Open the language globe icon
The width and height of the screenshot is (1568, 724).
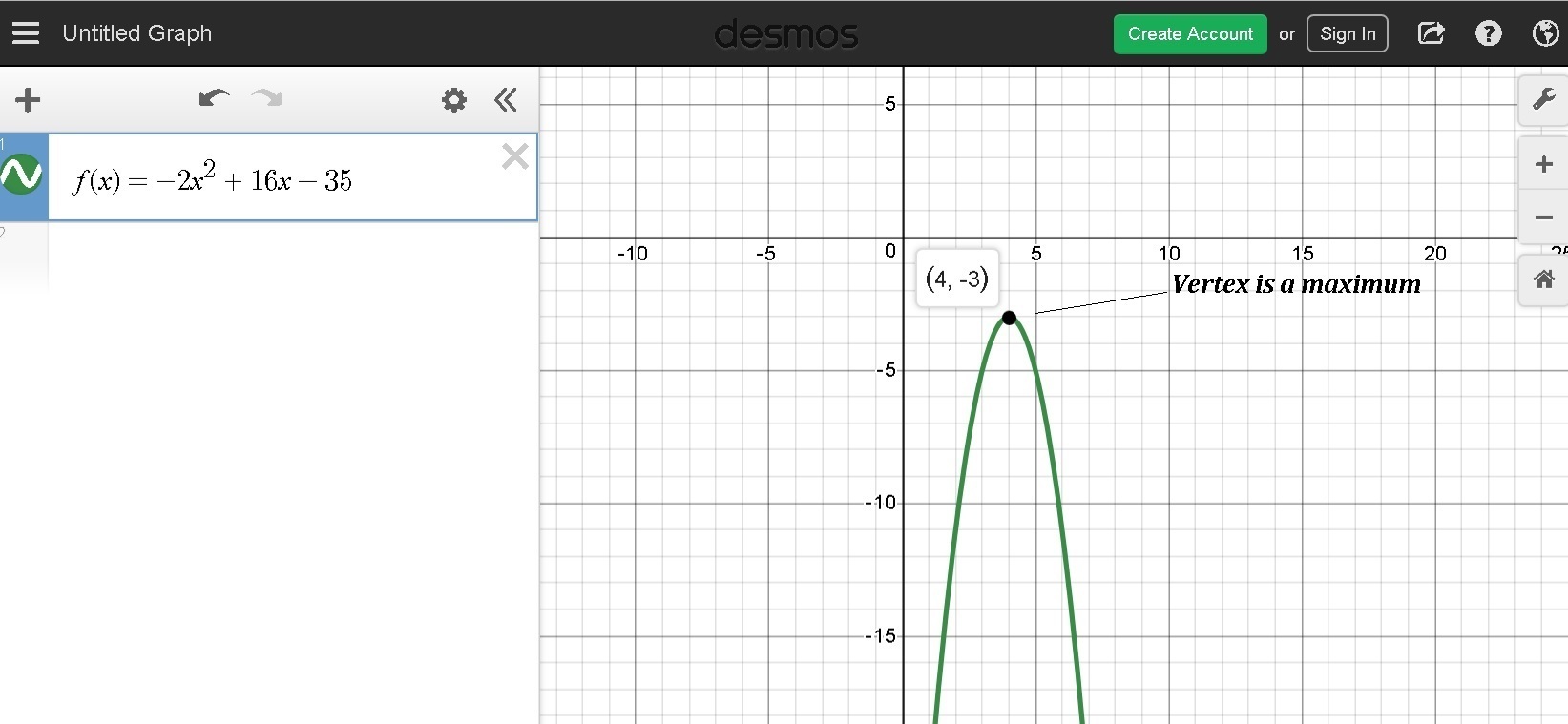pyautogui.click(x=1546, y=33)
